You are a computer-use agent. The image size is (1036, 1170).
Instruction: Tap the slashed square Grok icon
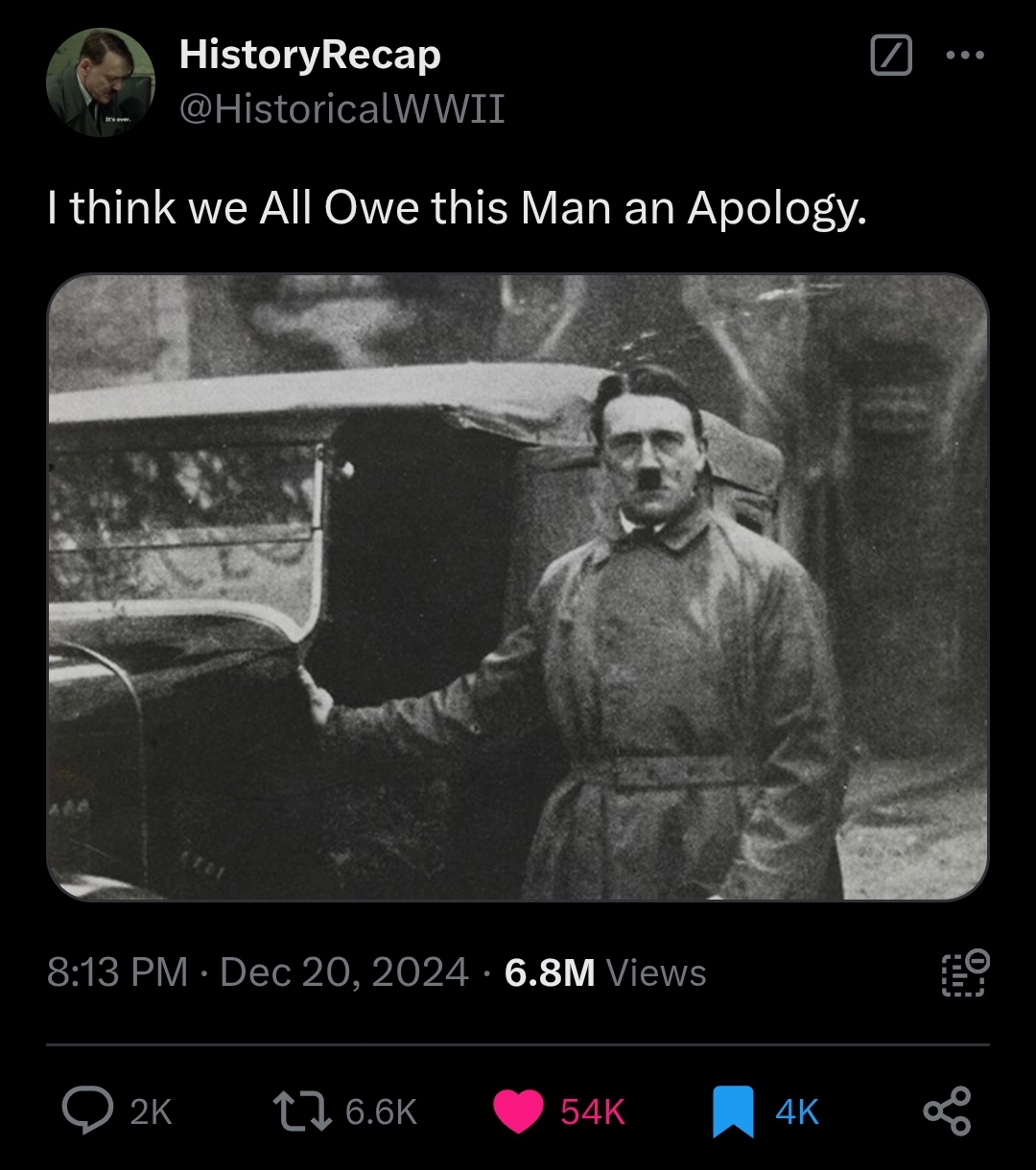pos(890,56)
